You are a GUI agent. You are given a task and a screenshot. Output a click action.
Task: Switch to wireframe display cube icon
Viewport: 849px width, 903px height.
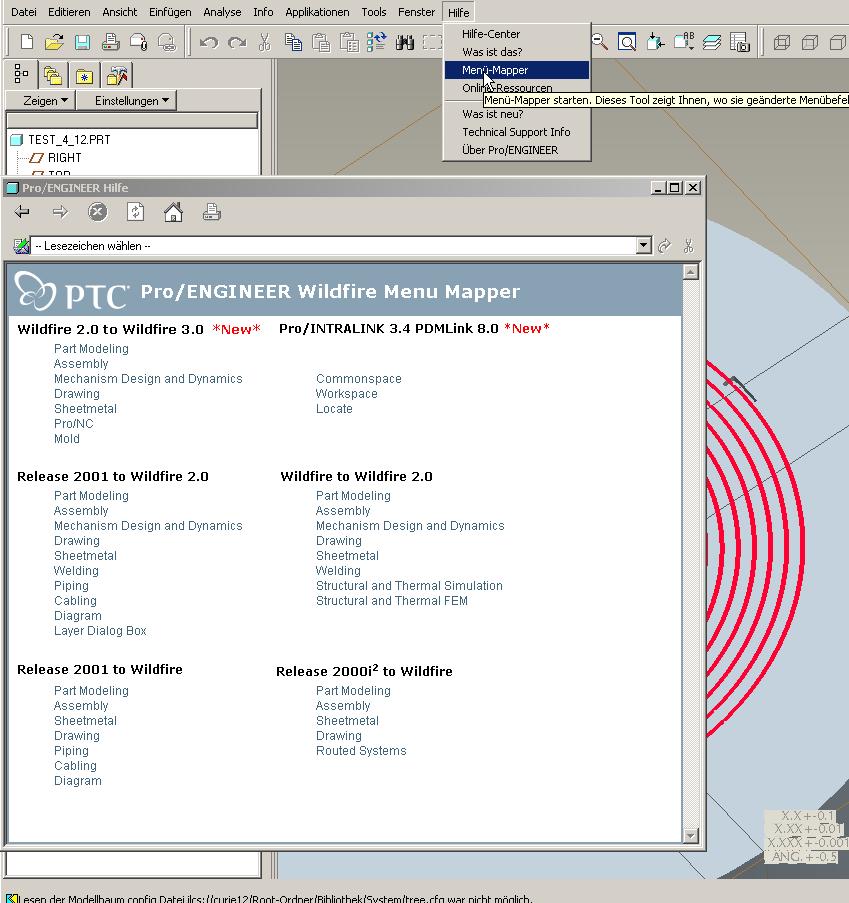782,42
